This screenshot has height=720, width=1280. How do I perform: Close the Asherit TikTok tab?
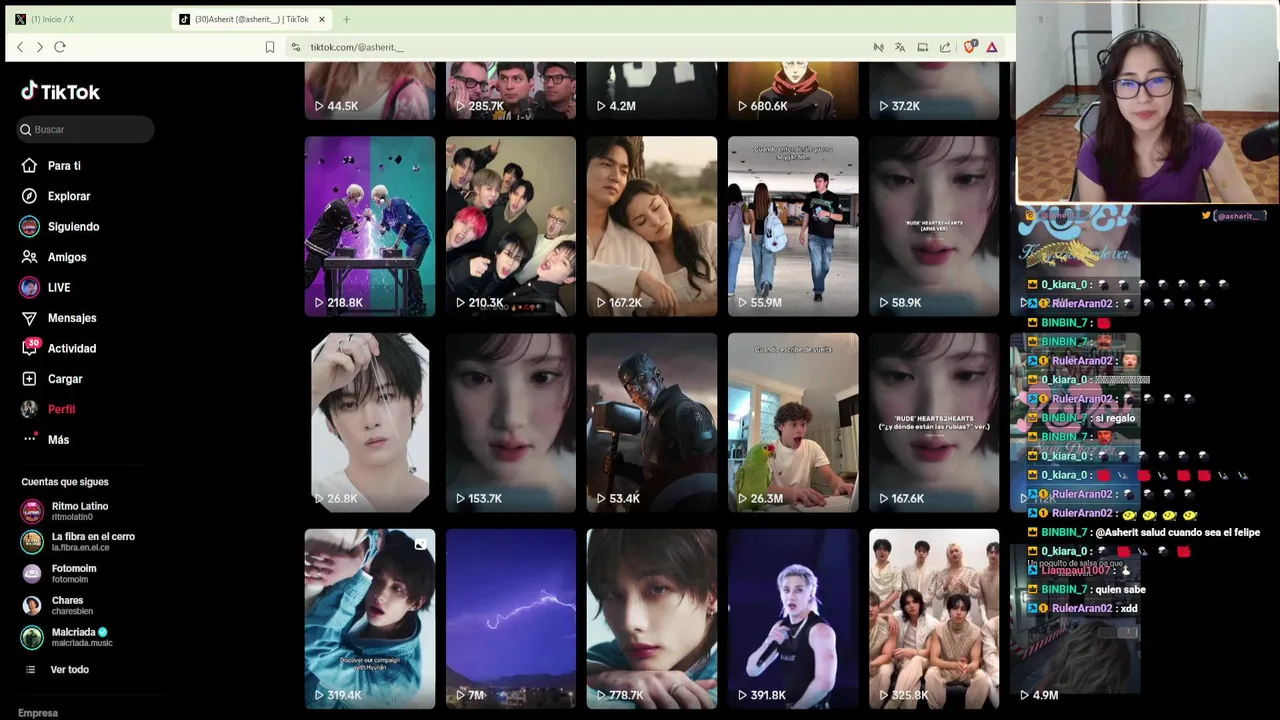322,19
